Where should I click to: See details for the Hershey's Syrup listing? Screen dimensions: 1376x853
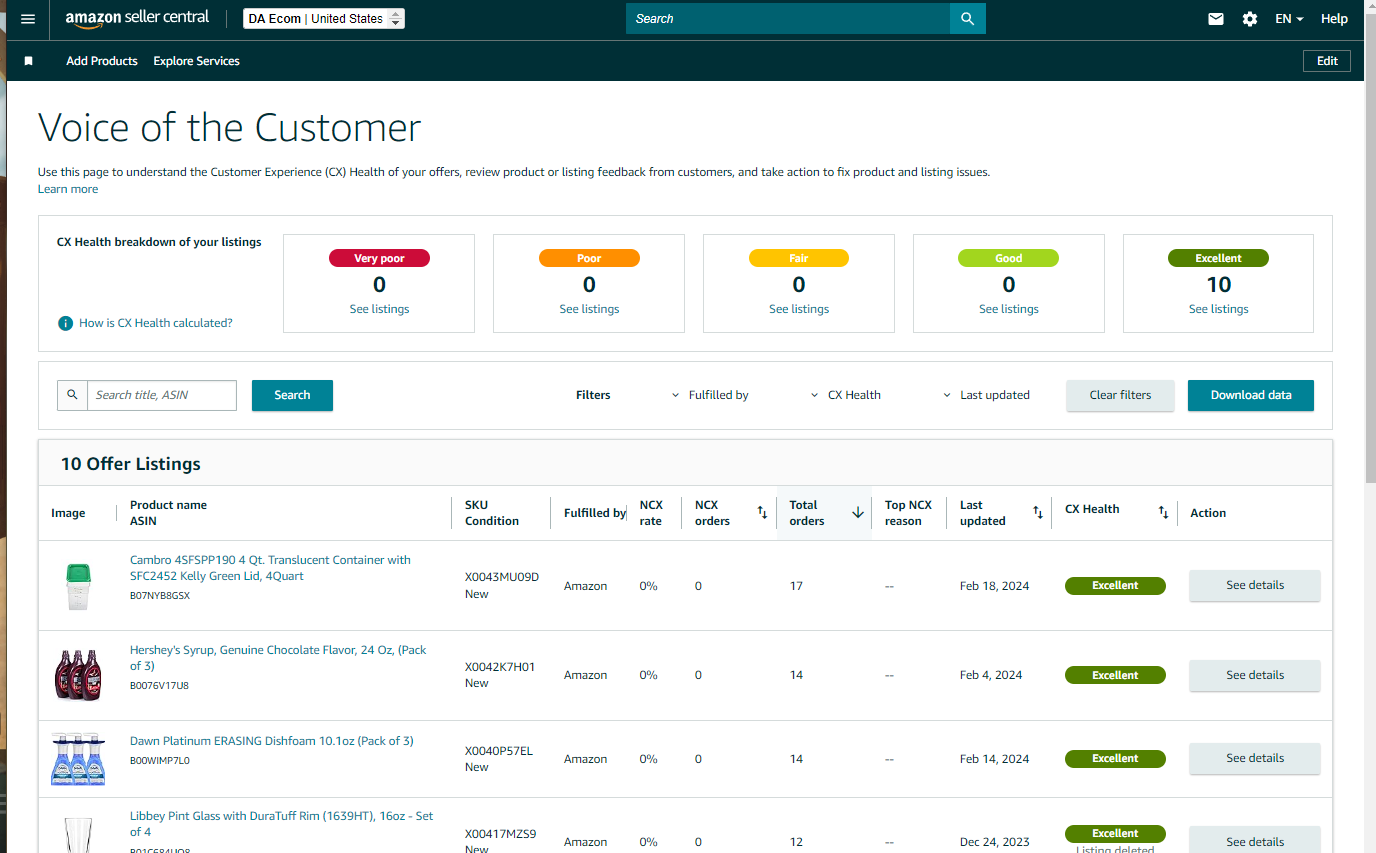(x=1255, y=676)
